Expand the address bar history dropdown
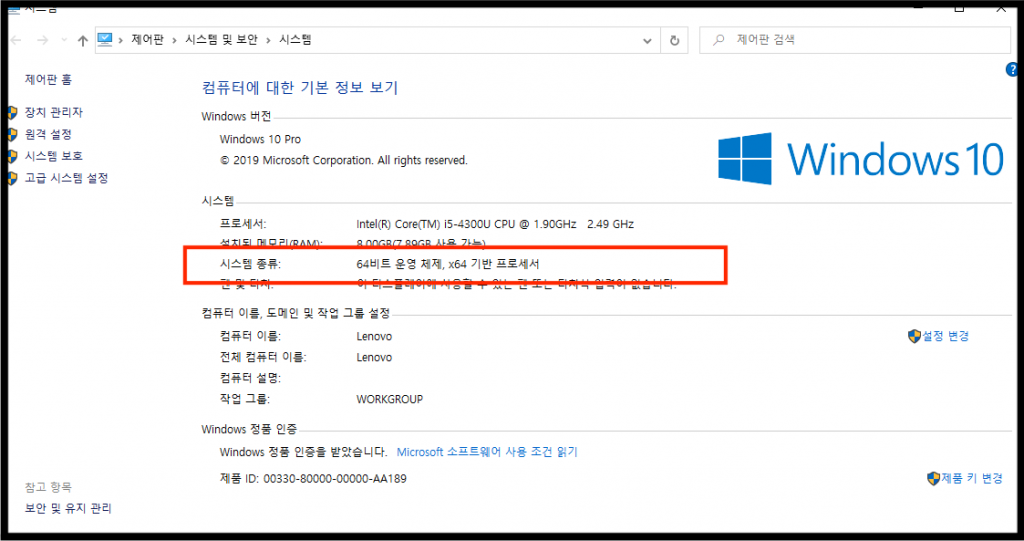This screenshot has width=1024, height=541. point(647,41)
